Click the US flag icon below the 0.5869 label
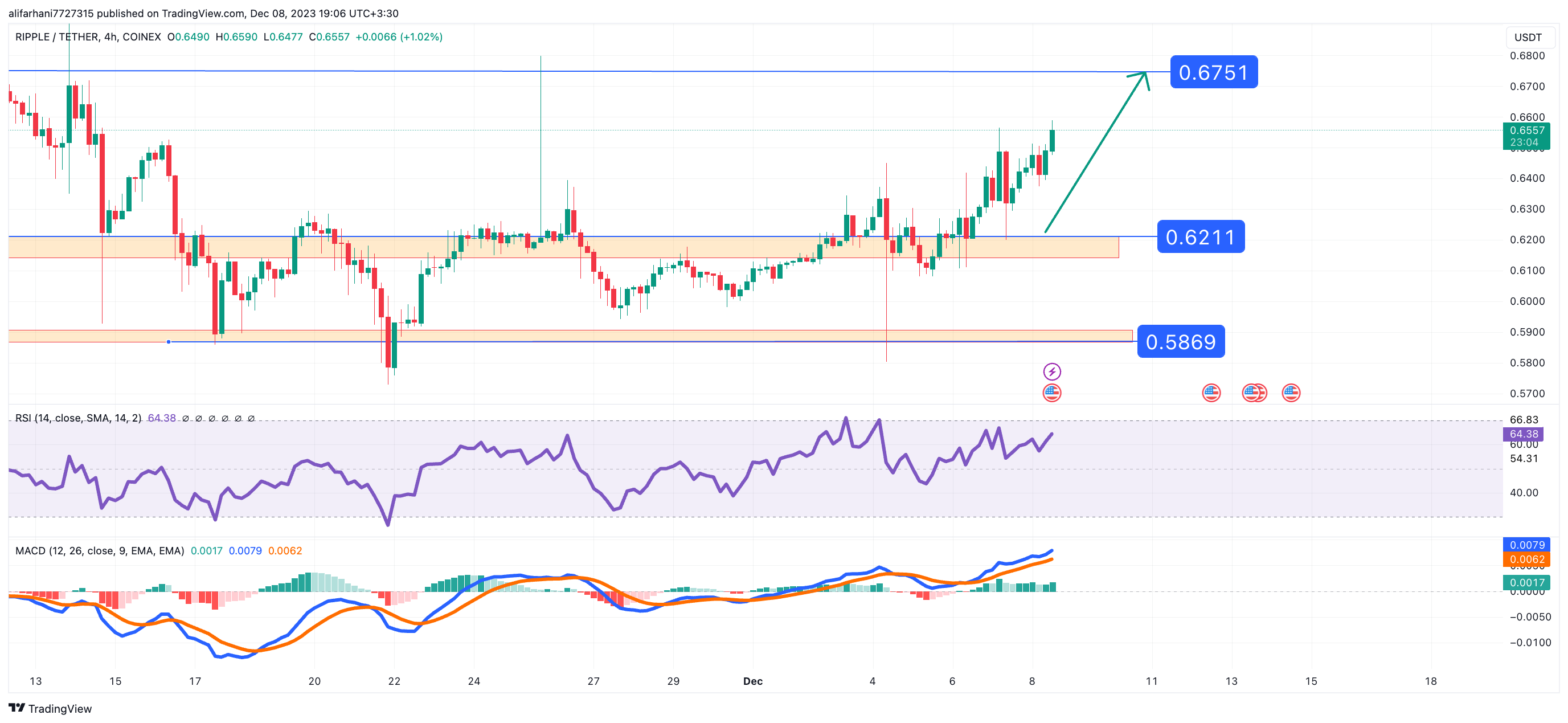1568x723 pixels. (x=1211, y=393)
